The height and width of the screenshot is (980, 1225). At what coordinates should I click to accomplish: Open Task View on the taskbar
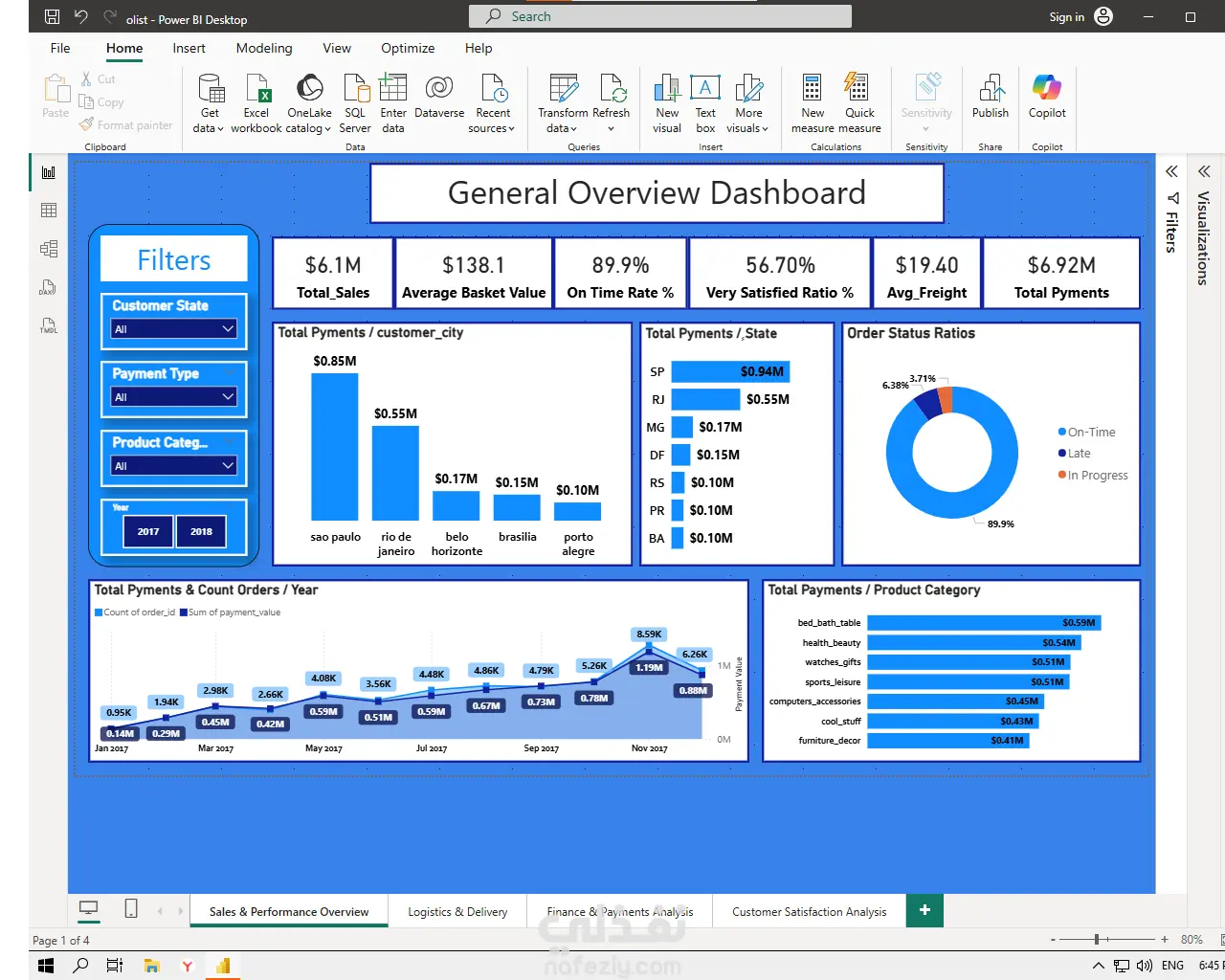click(x=115, y=966)
